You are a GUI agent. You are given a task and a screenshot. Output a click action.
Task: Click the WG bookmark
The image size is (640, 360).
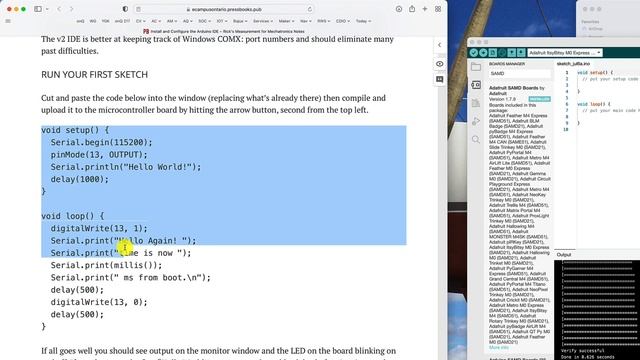point(93,21)
